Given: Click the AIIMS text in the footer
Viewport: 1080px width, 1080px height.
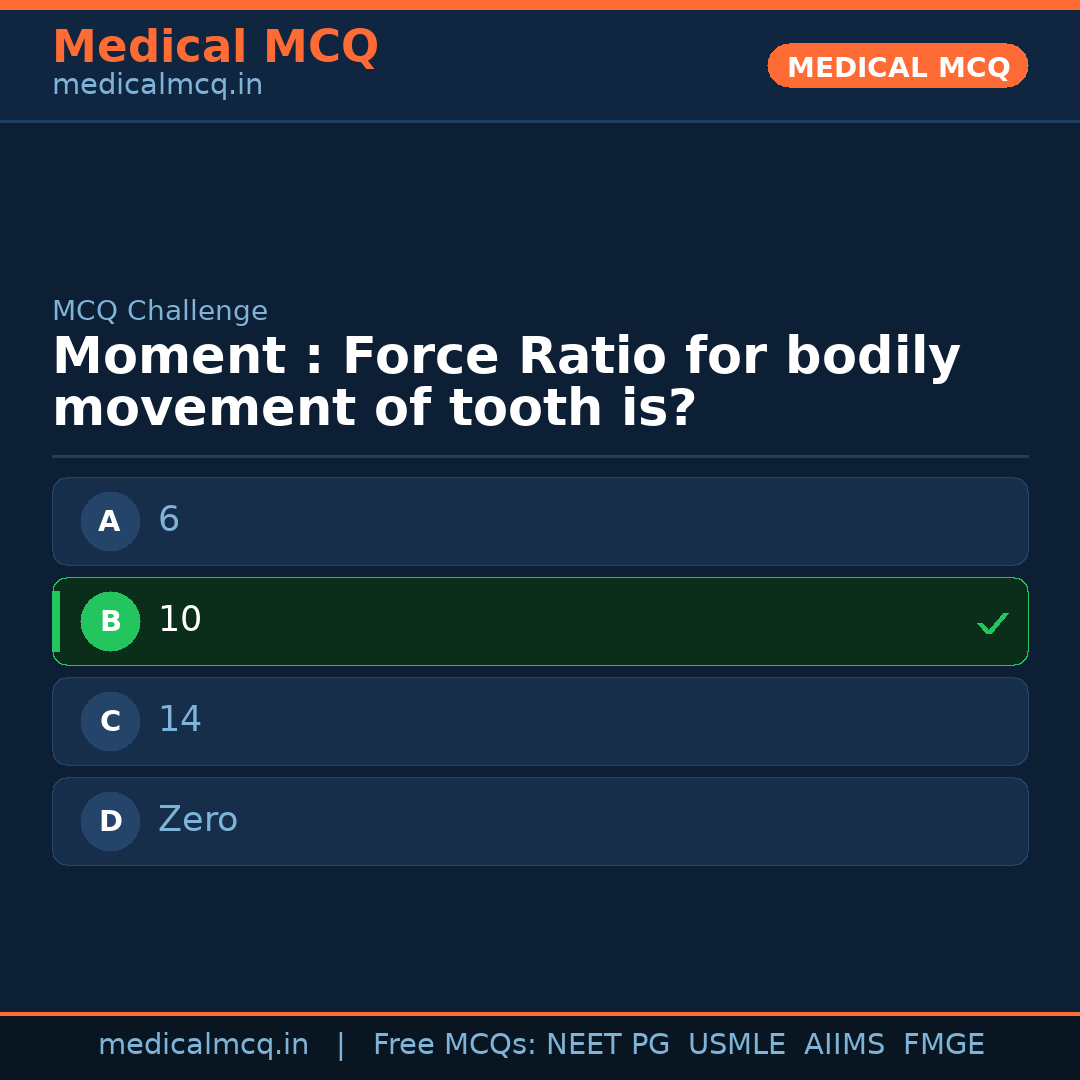Looking at the screenshot, I should [x=844, y=1045].
